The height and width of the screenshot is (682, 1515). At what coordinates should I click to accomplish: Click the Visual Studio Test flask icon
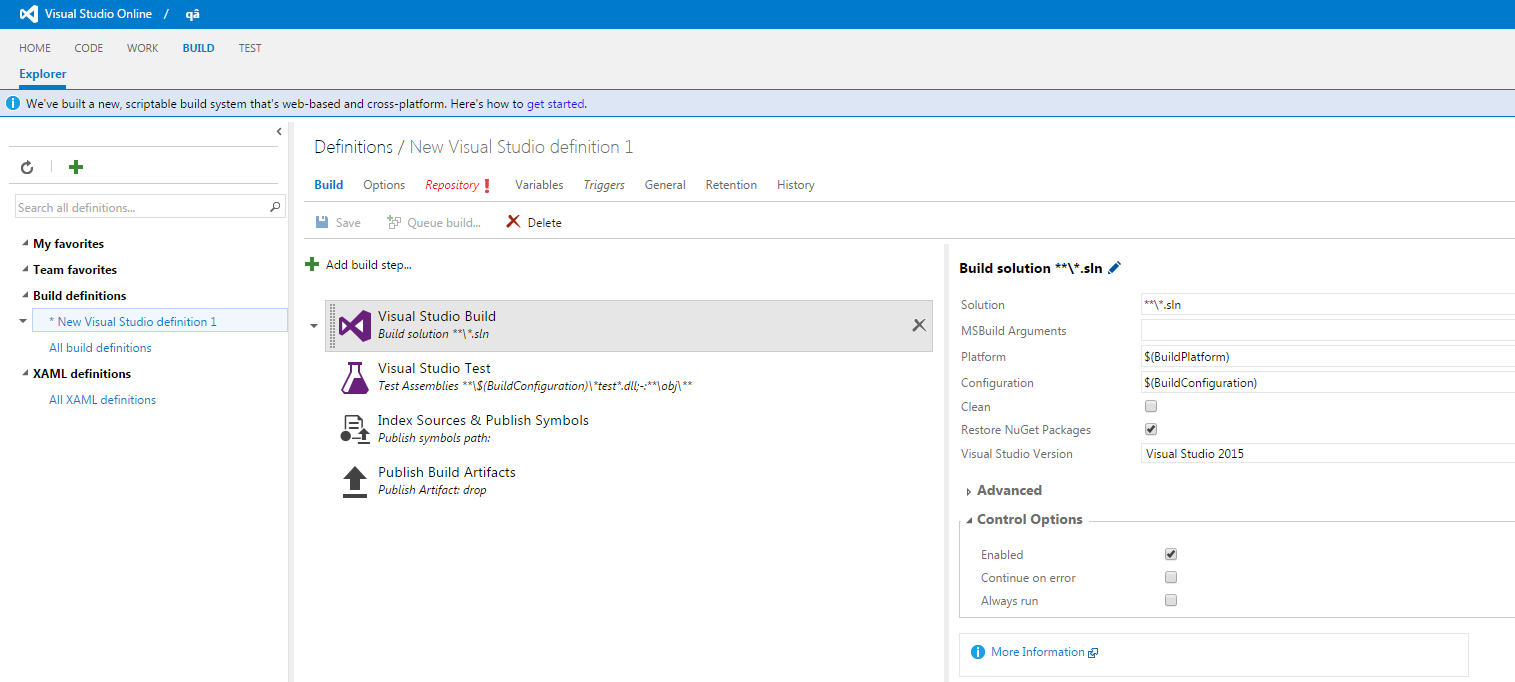point(355,378)
